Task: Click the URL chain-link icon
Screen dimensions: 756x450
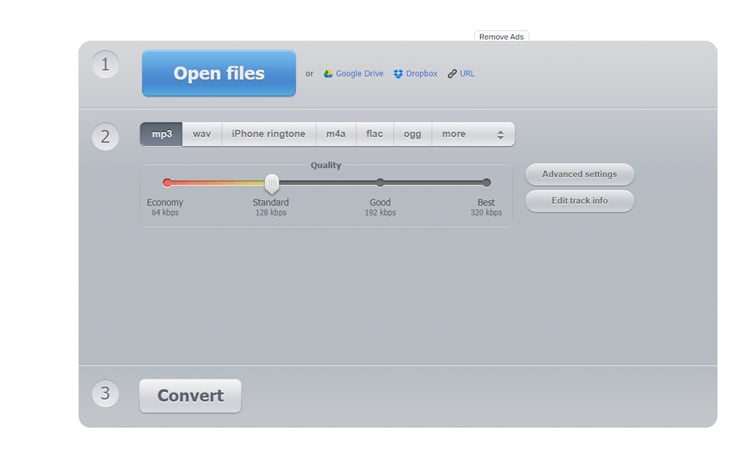Action: [x=452, y=74]
